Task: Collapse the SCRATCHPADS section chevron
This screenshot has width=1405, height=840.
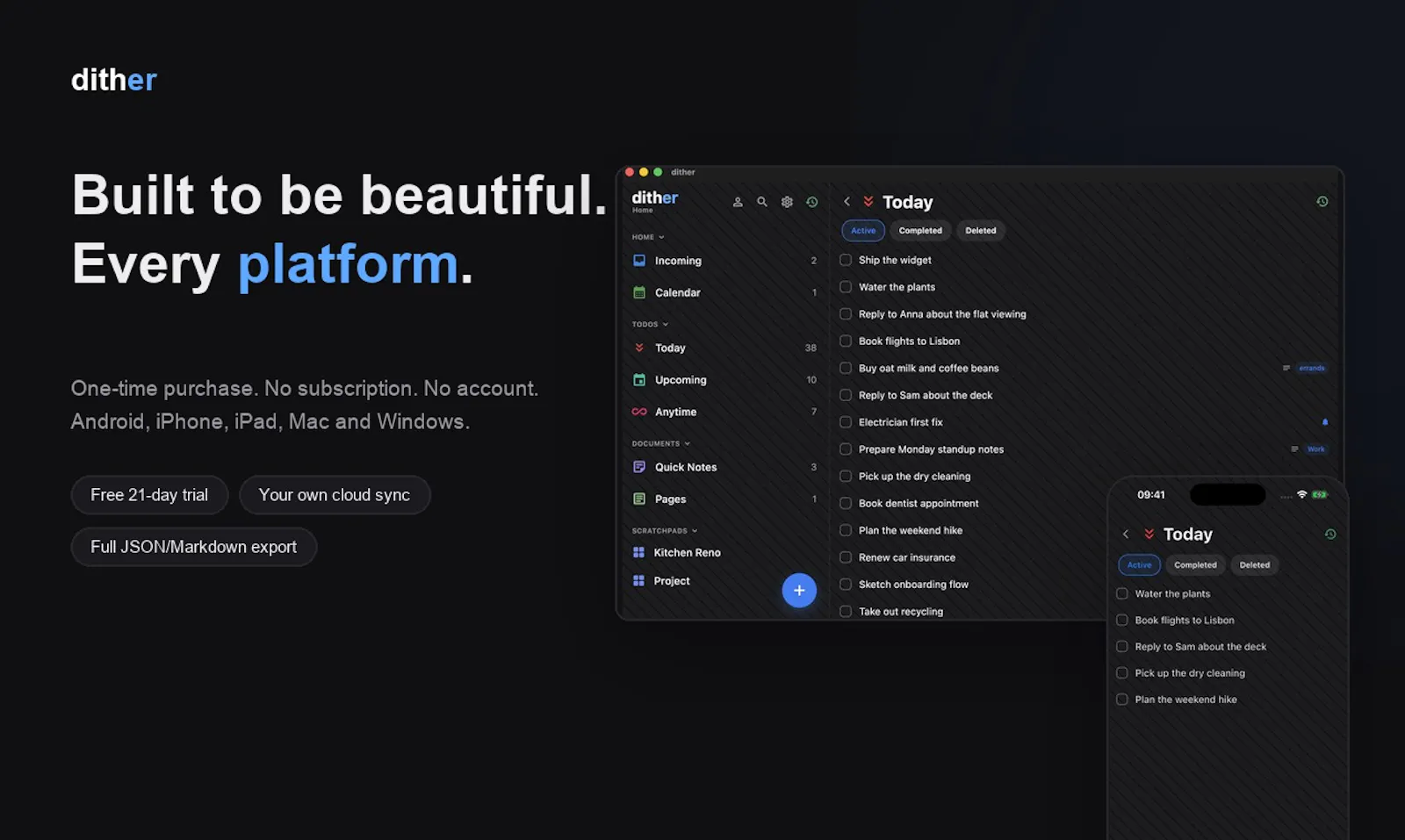Action: 695,530
